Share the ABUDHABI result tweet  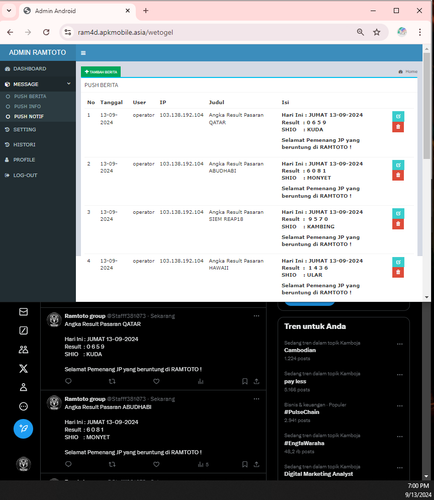(256, 464)
